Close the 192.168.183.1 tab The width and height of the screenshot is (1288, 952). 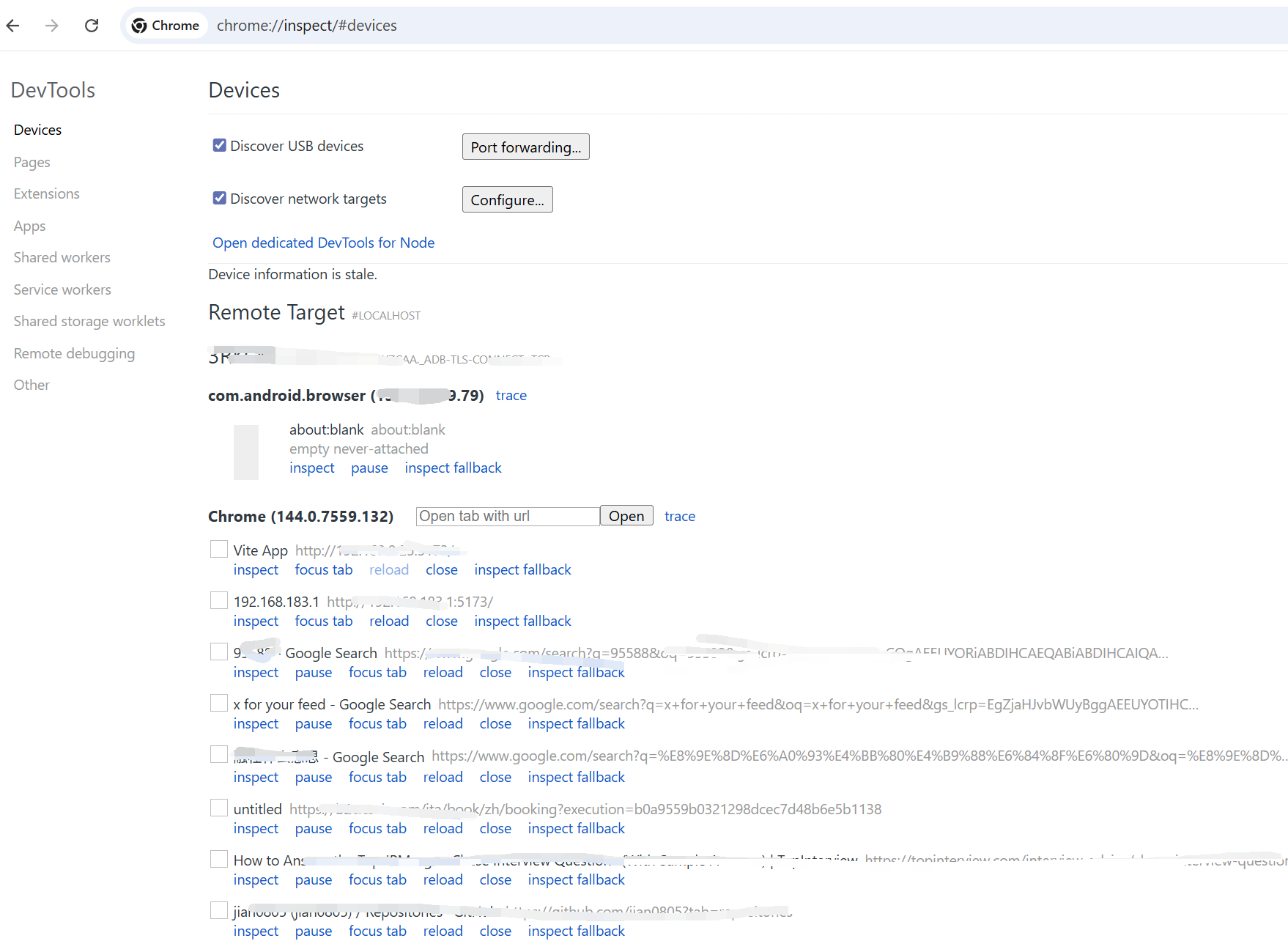441,621
